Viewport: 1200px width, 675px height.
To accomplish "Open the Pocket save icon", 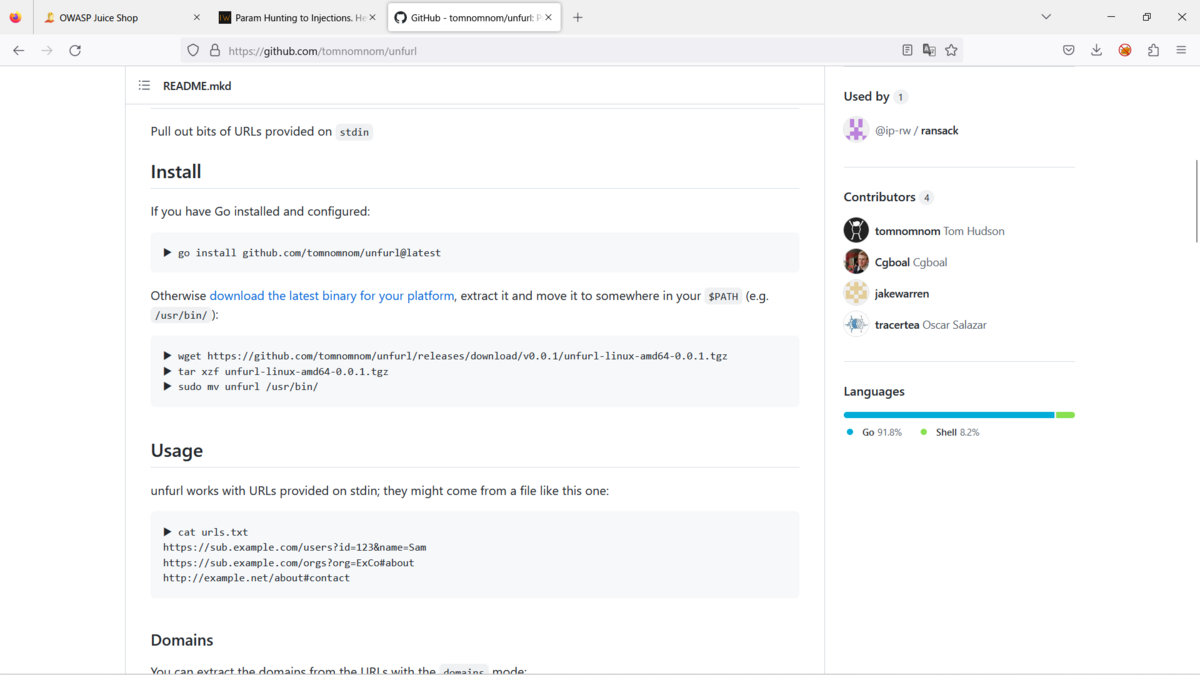I will [x=1068, y=50].
